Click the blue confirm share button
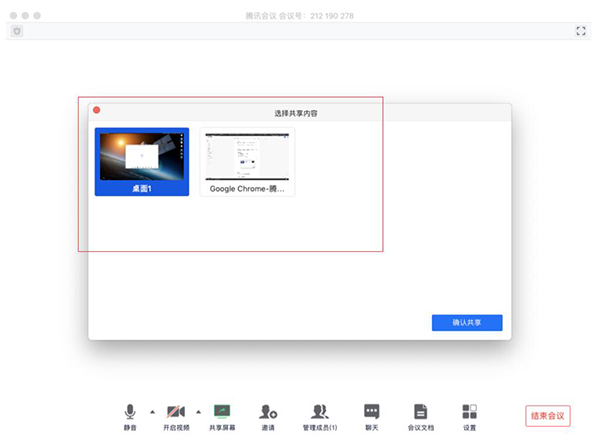594x446 pixels. [467, 322]
